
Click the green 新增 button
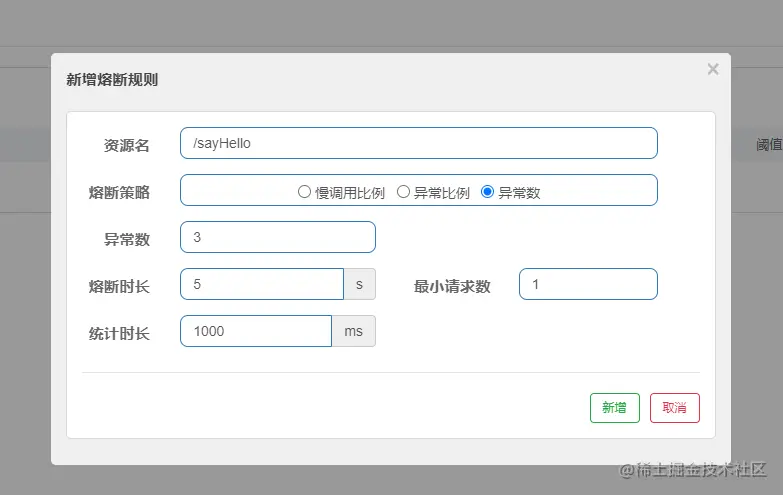tap(615, 408)
